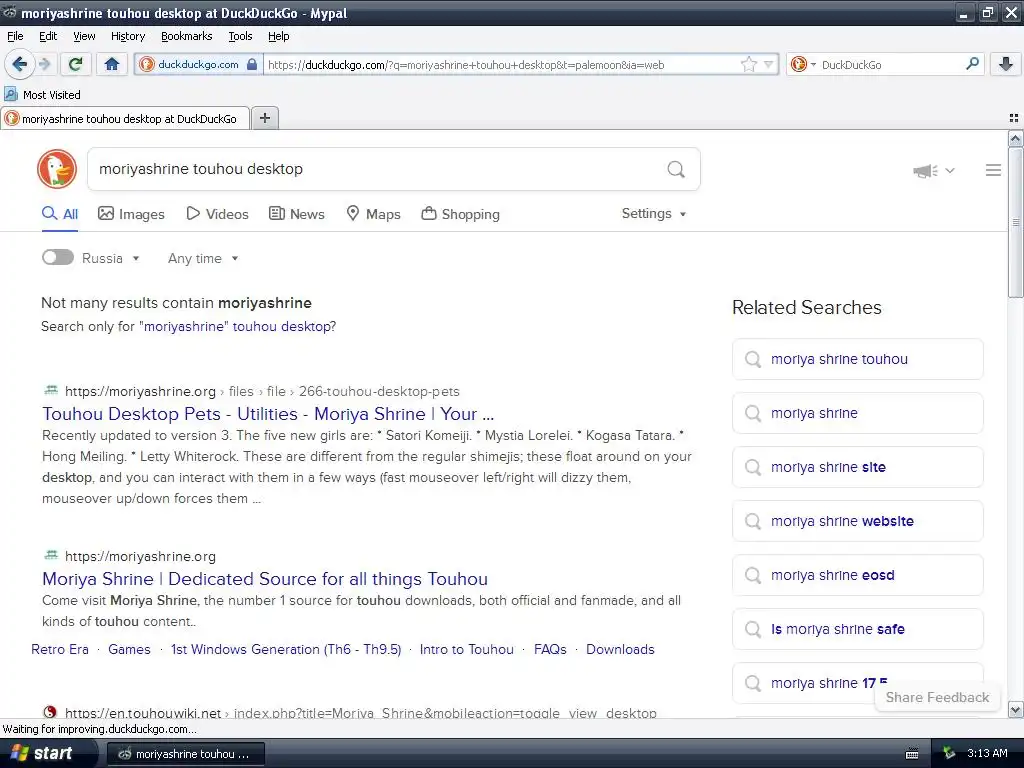Screen dimensions: 1024x768
Task: Click the browser Forward arrow button
Action: coord(44,64)
